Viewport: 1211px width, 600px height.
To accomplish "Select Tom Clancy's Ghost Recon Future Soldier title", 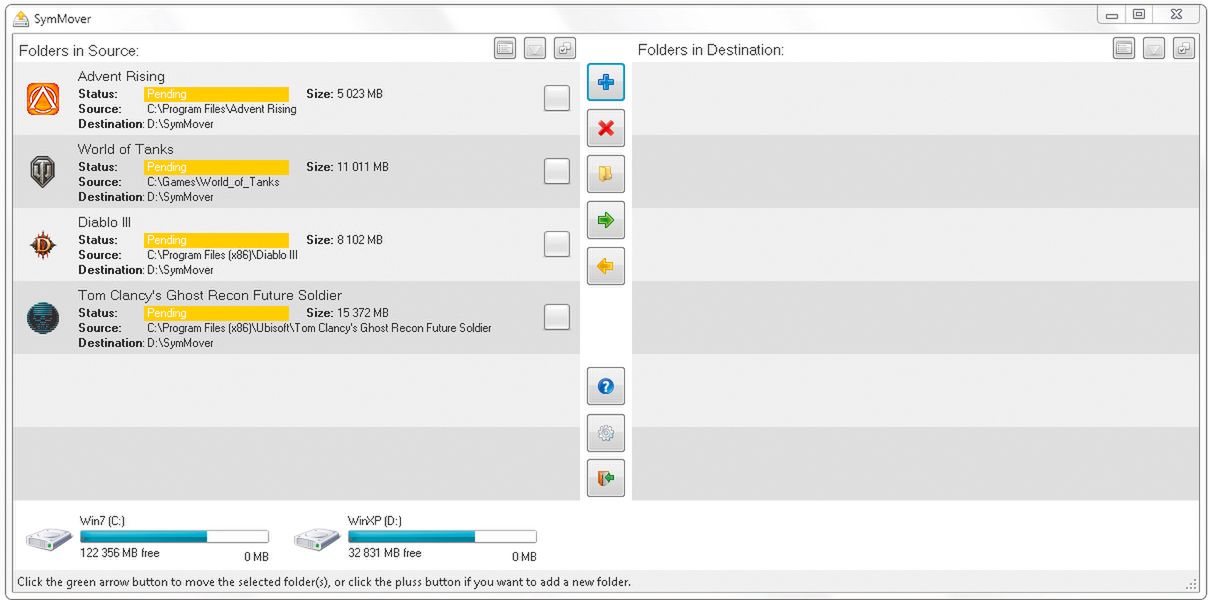I will 210,295.
